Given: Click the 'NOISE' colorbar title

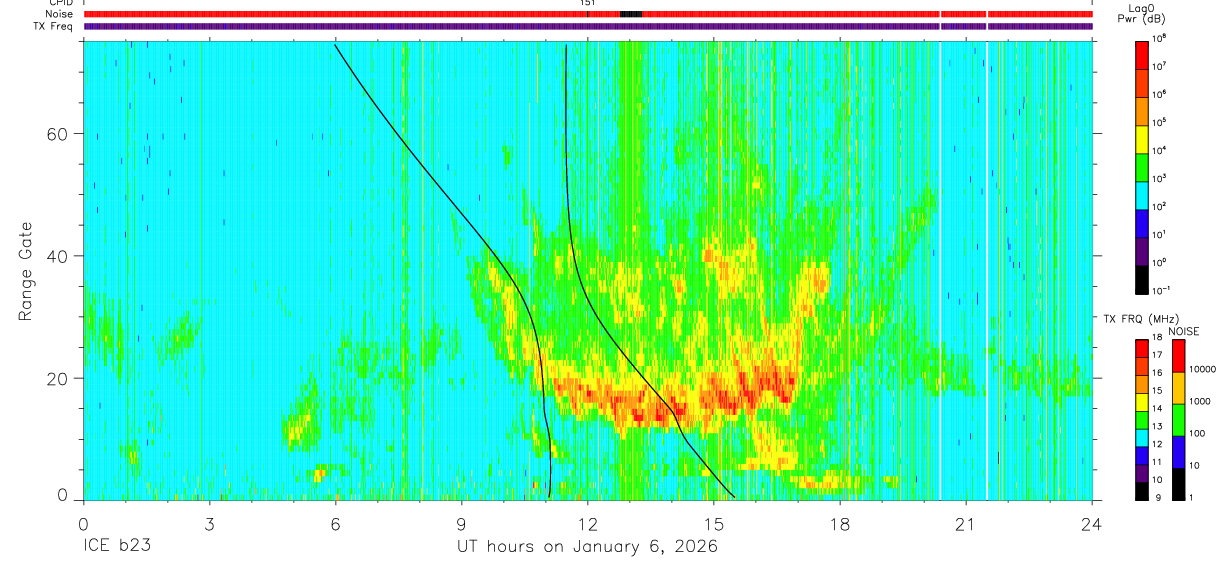Looking at the screenshot, I should pyautogui.click(x=1184, y=331).
